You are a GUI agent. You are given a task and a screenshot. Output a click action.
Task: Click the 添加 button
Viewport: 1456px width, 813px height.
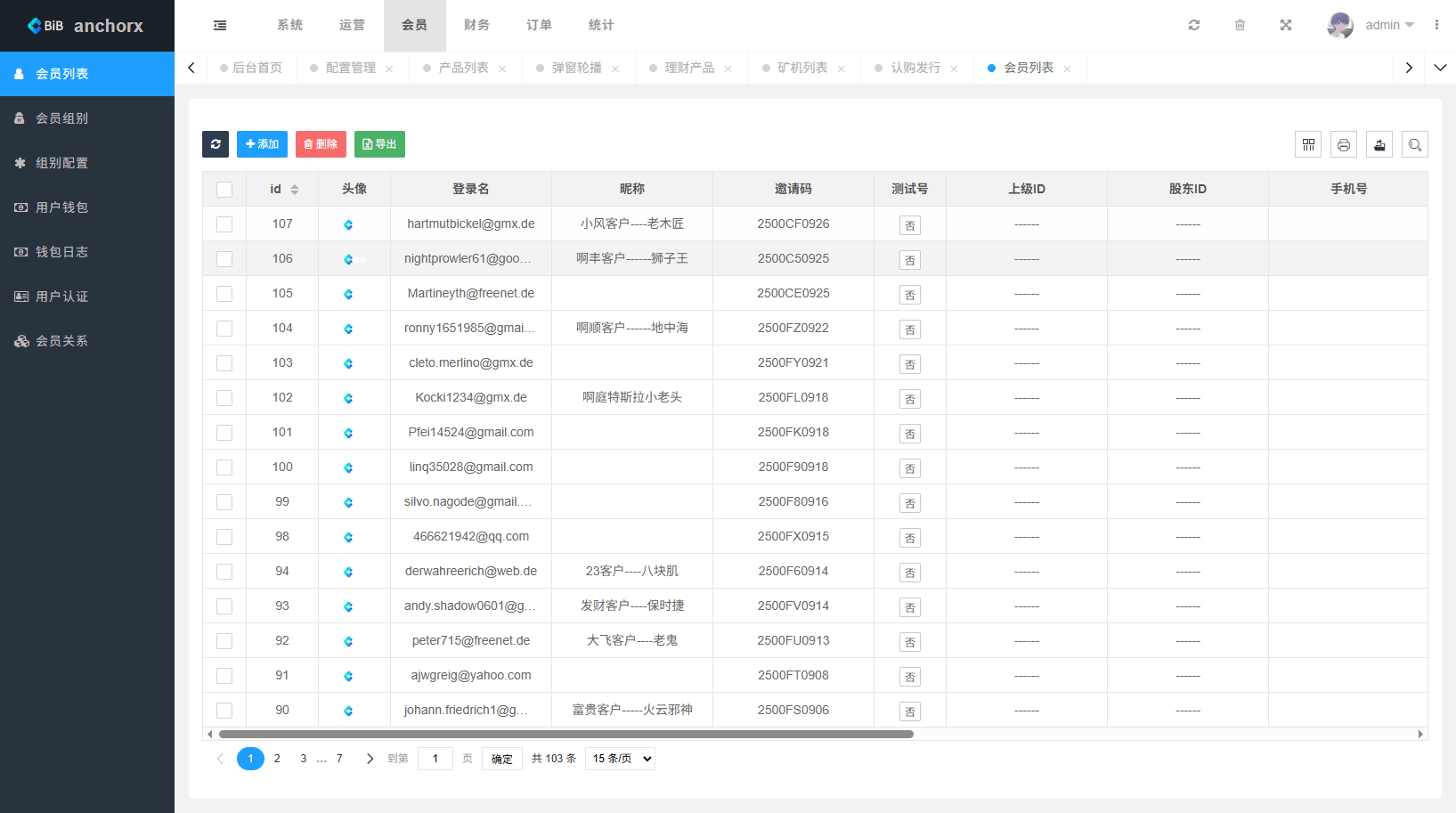[262, 144]
